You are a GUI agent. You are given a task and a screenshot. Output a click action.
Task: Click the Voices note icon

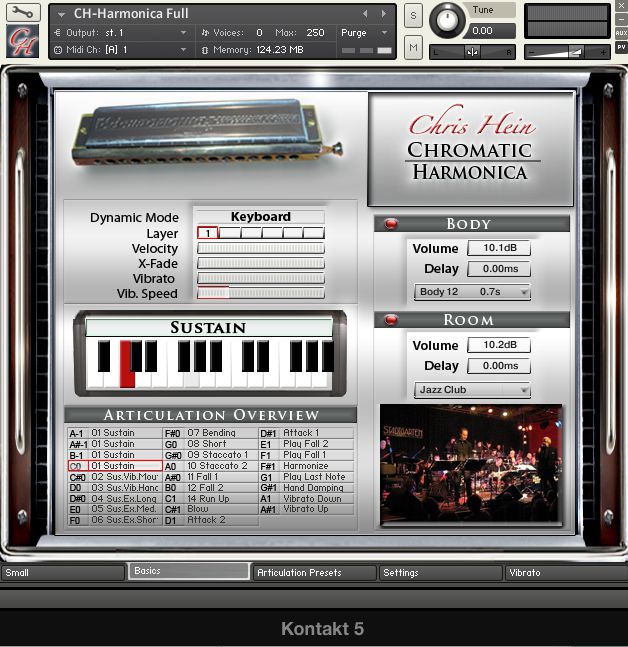[x=205, y=33]
